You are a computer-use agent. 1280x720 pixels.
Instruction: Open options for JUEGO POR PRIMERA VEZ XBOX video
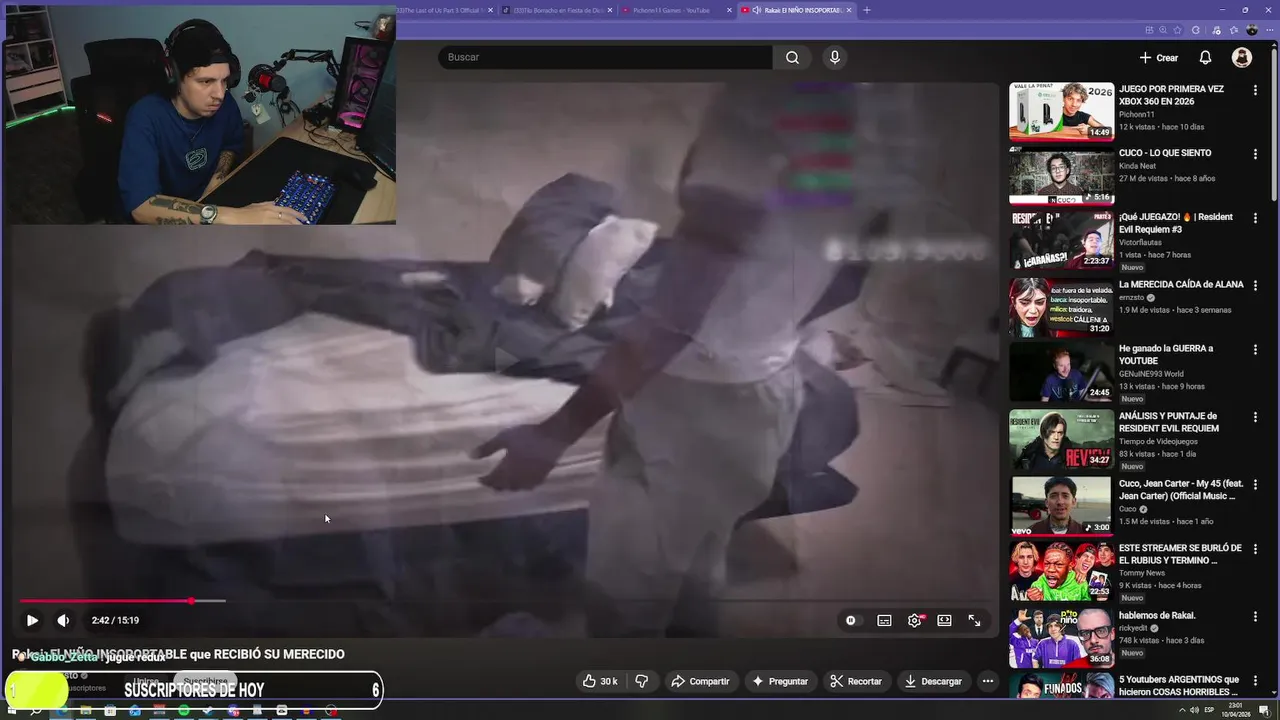click(x=1255, y=90)
